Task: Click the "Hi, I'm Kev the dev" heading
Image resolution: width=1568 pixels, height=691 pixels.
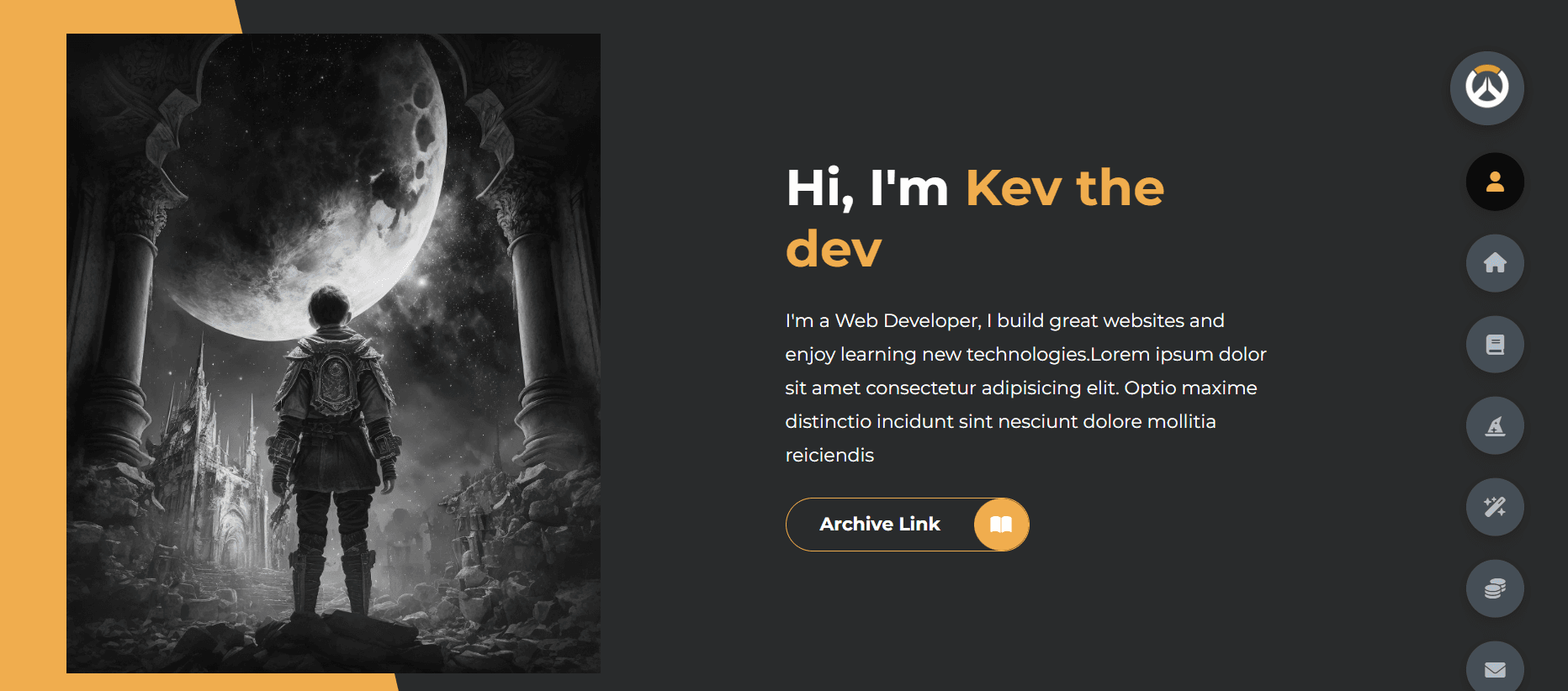Action: [x=975, y=218]
